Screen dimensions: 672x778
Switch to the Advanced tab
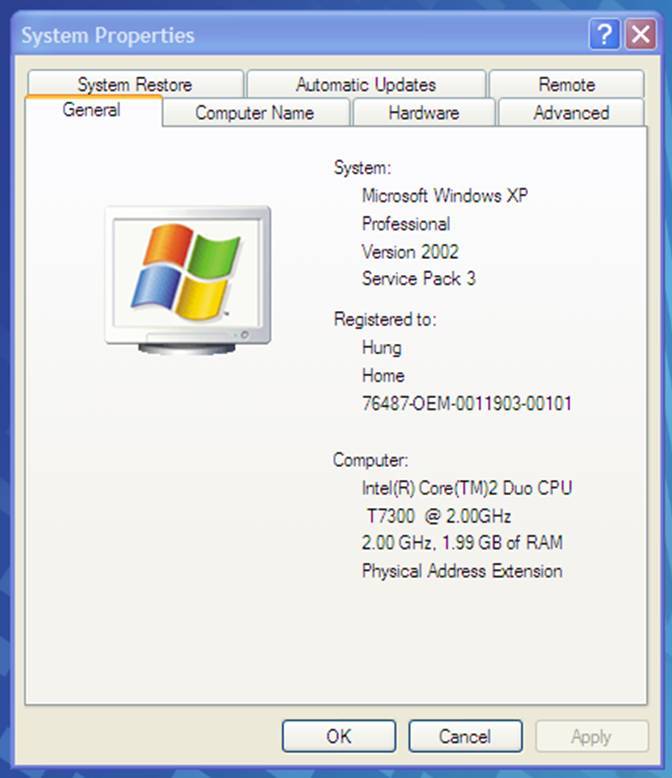tap(571, 113)
